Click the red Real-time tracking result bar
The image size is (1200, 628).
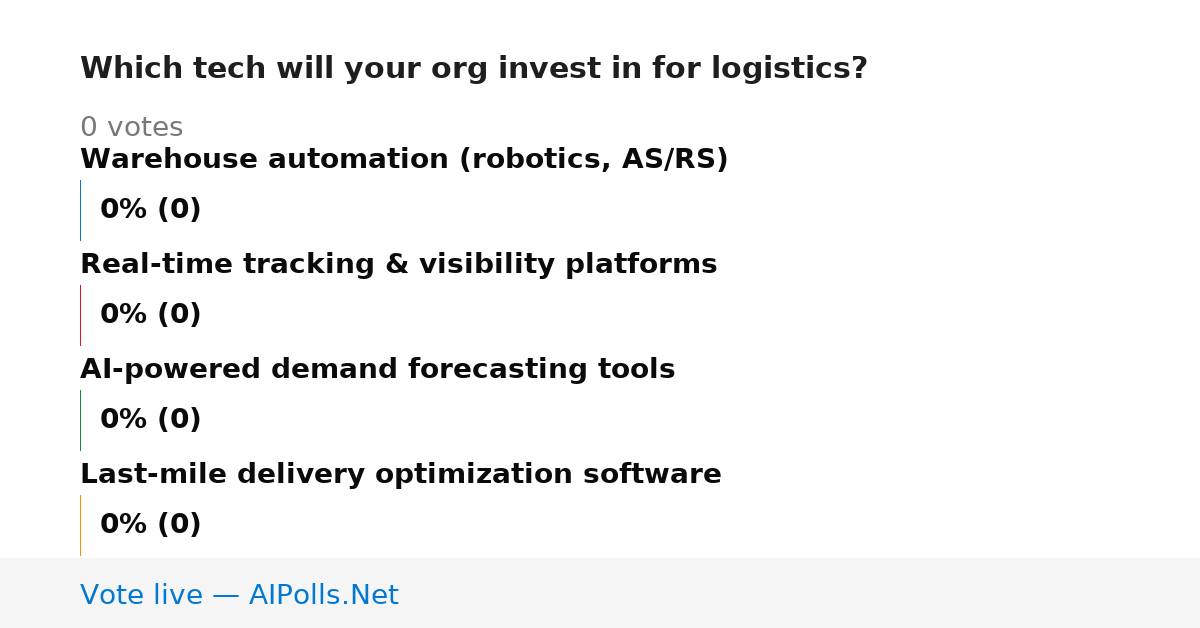coord(80,315)
